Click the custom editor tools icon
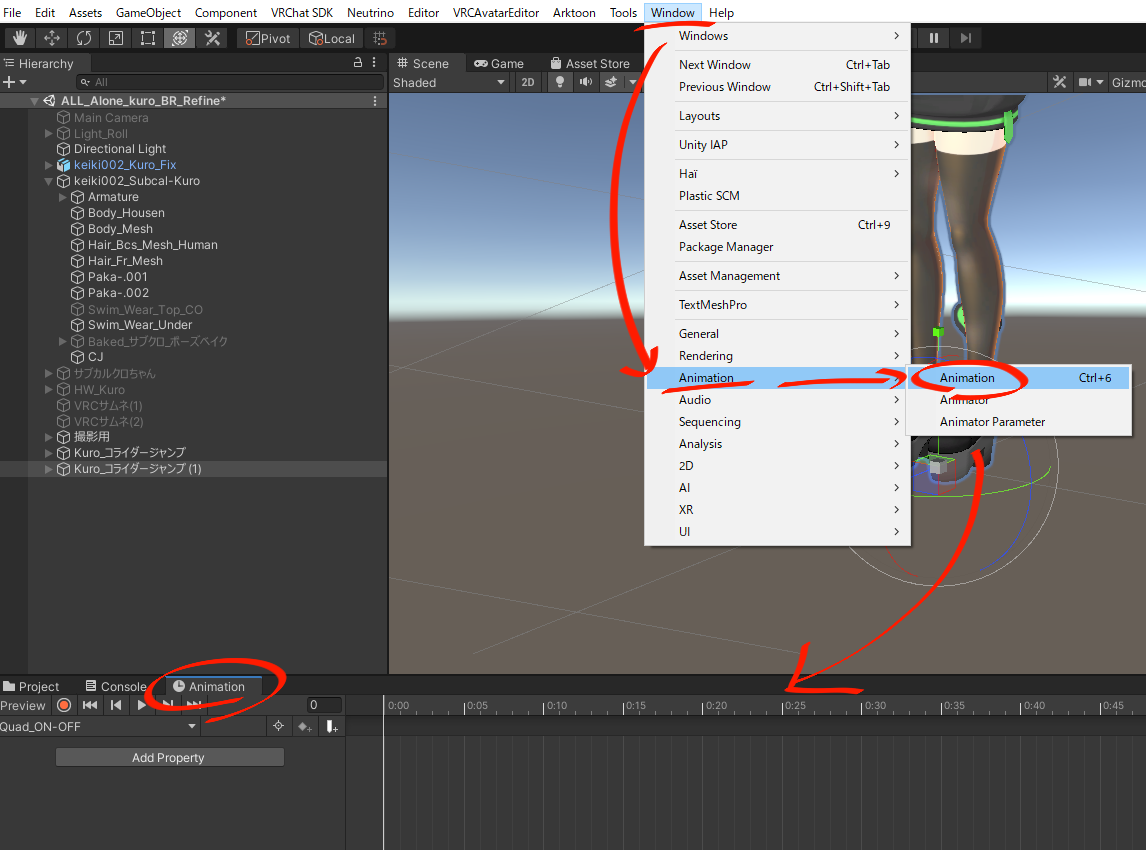The image size is (1146, 850). 212,38
